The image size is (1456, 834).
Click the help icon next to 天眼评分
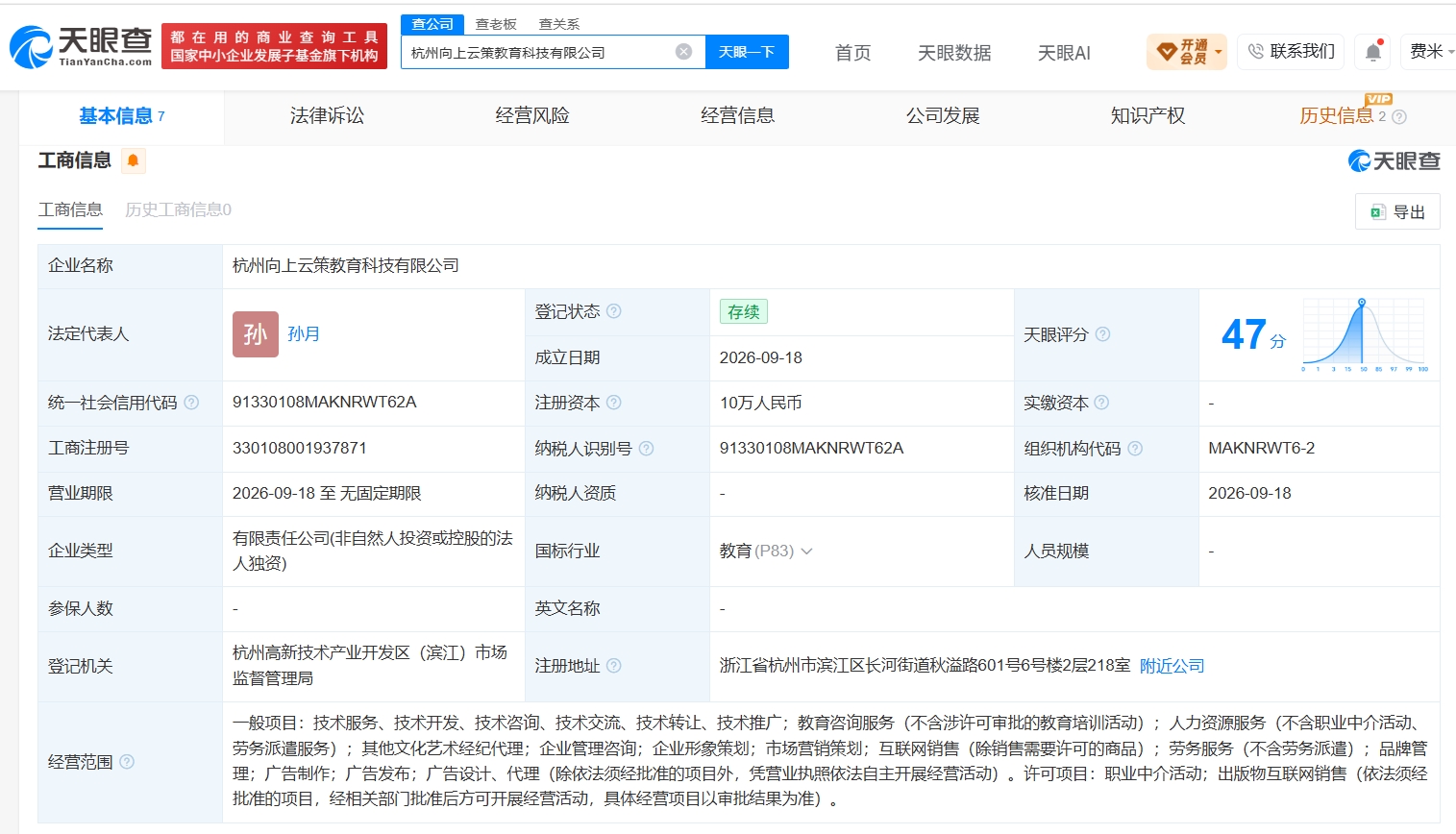click(x=1103, y=334)
